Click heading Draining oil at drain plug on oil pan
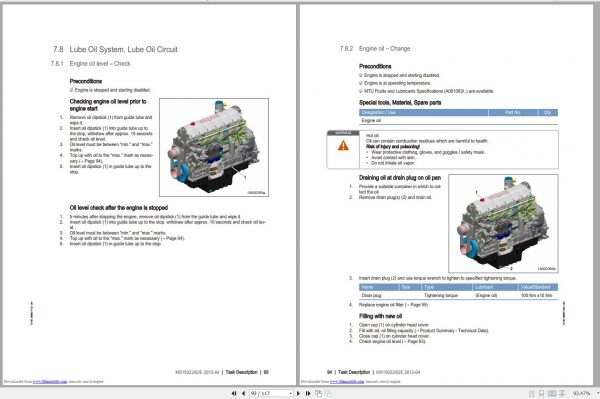This screenshot has height=399, width=600. coord(400,178)
